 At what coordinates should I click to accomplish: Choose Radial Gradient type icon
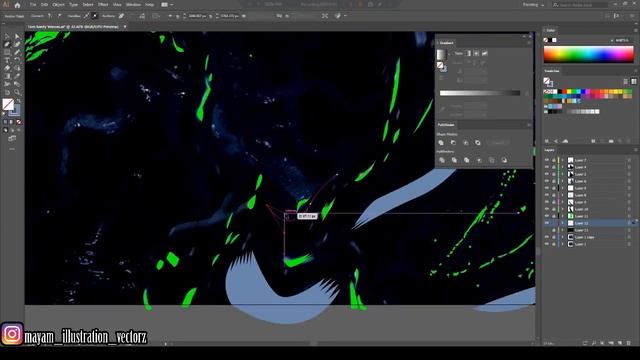pyautogui.click(x=476, y=53)
